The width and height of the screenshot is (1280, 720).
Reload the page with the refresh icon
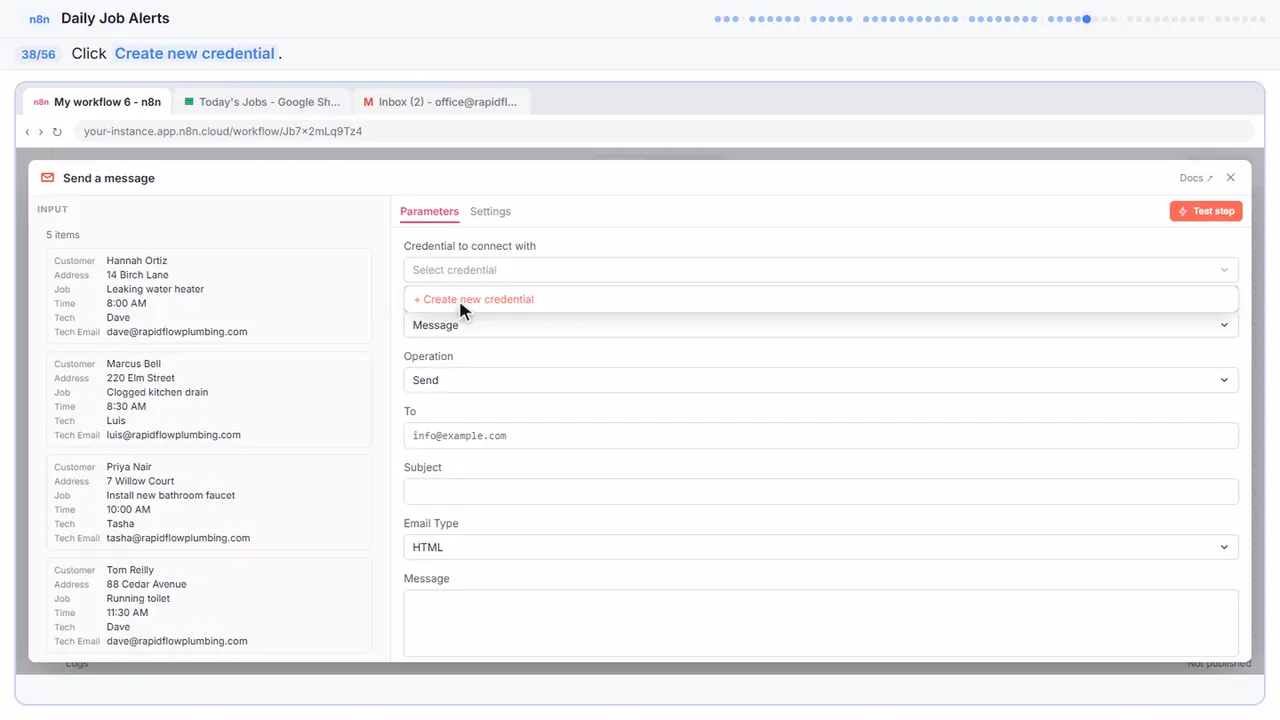tap(57, 132)
